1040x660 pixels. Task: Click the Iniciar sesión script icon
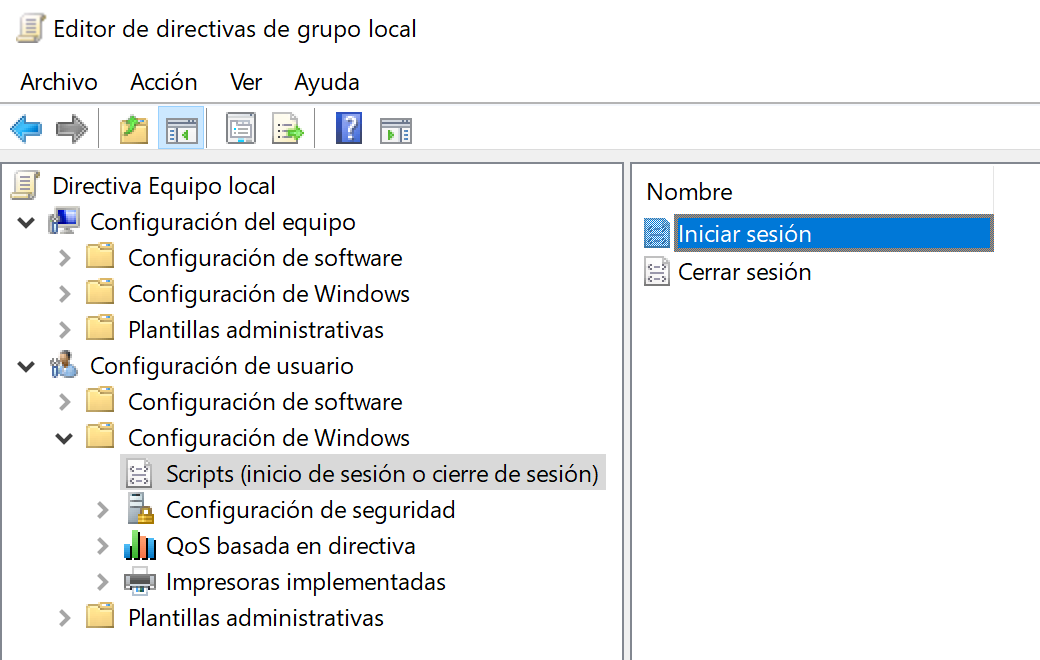point(659,232)
